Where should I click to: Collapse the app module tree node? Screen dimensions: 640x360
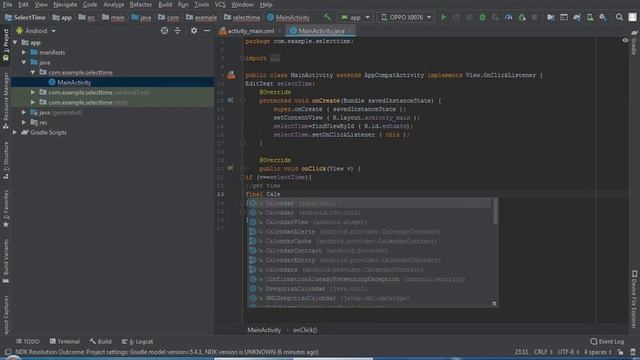click(15, 42)
